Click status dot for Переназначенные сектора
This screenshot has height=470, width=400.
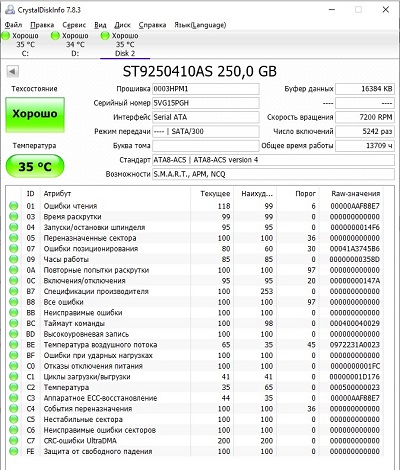pos(14,238)
